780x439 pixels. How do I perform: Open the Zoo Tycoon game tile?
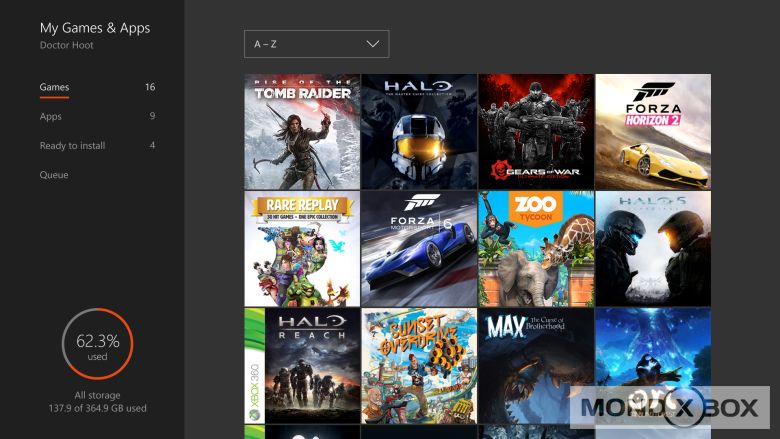click(x=535, y=249)
